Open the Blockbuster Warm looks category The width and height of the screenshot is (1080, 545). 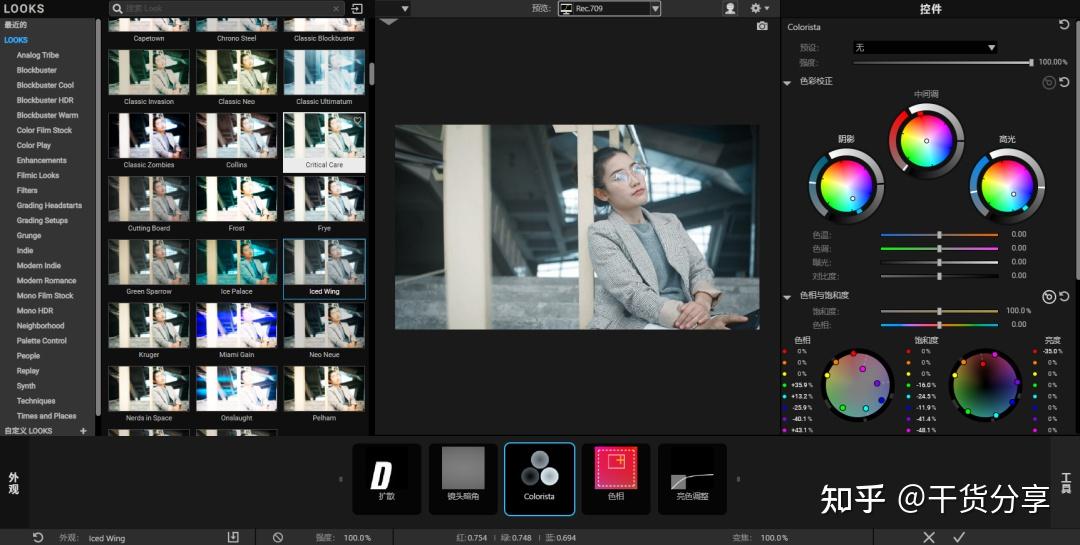tap(47, 115)
